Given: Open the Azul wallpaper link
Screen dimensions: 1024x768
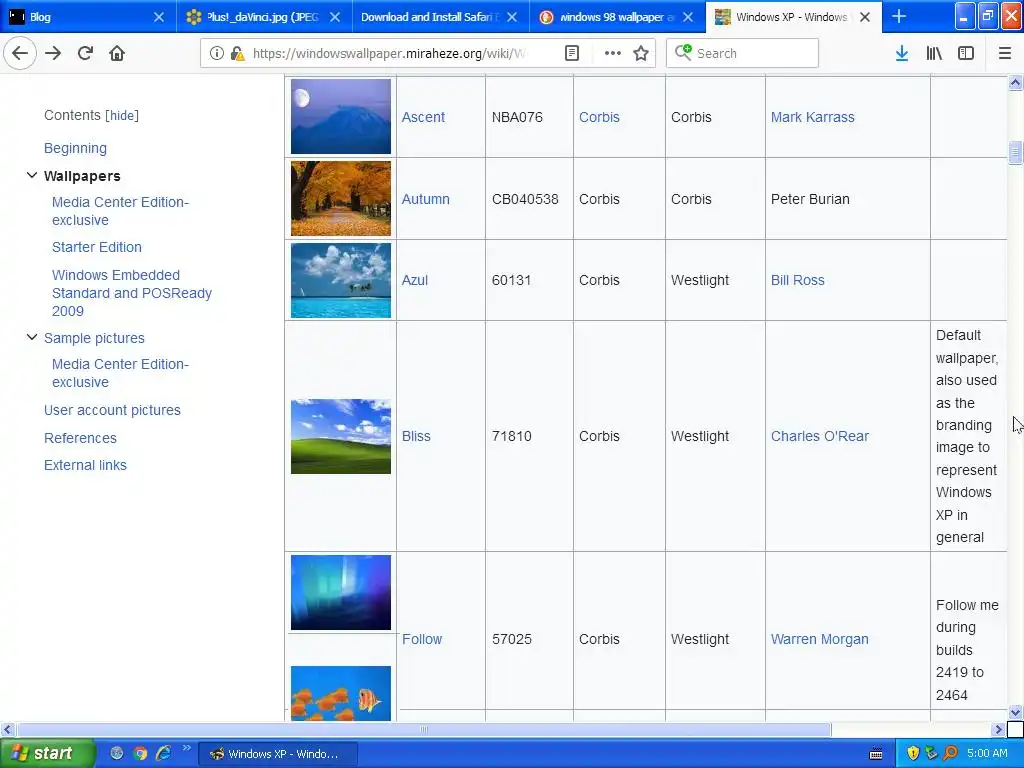Looking at the screenshot, I should (415, 280).
